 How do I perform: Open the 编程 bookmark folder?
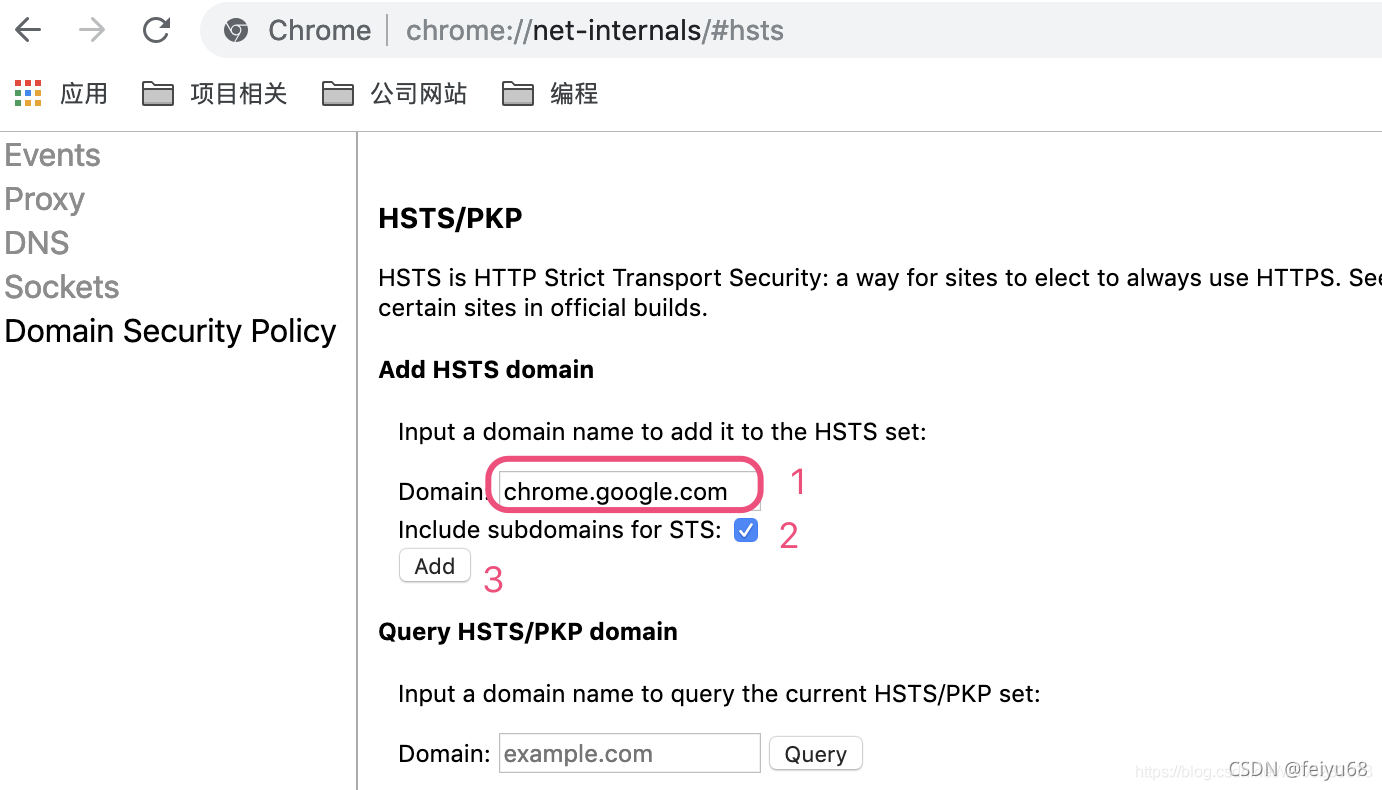click(550, 94)
